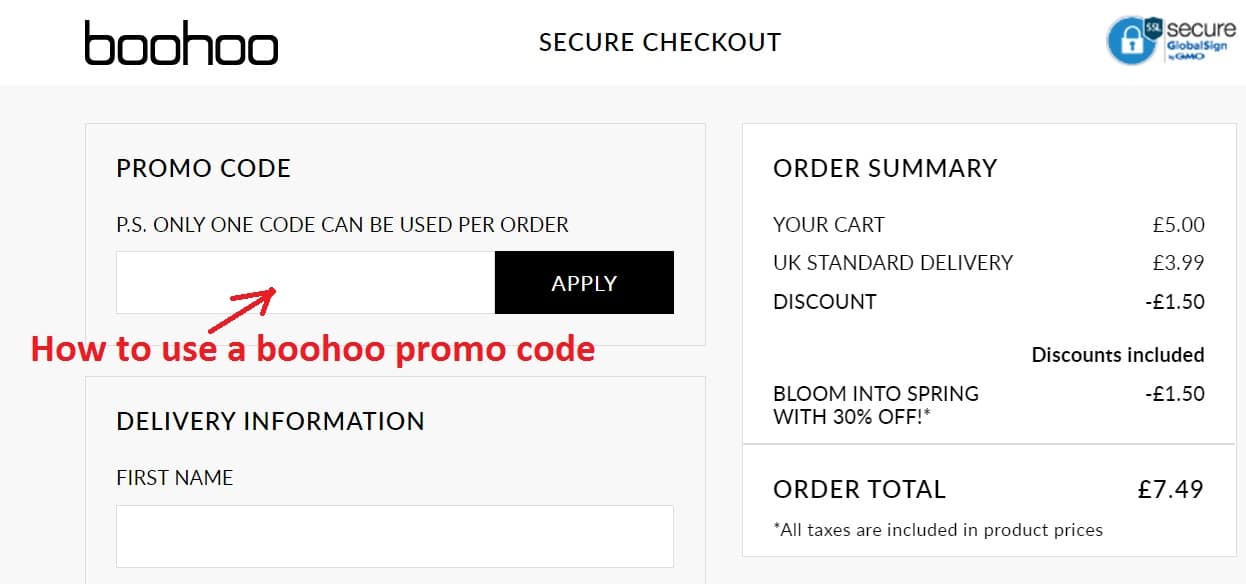The height and width of the screenshot is (584, 1246).
Task: Click the UK STANDARD DELIVERY label
Action: (893, 263)
